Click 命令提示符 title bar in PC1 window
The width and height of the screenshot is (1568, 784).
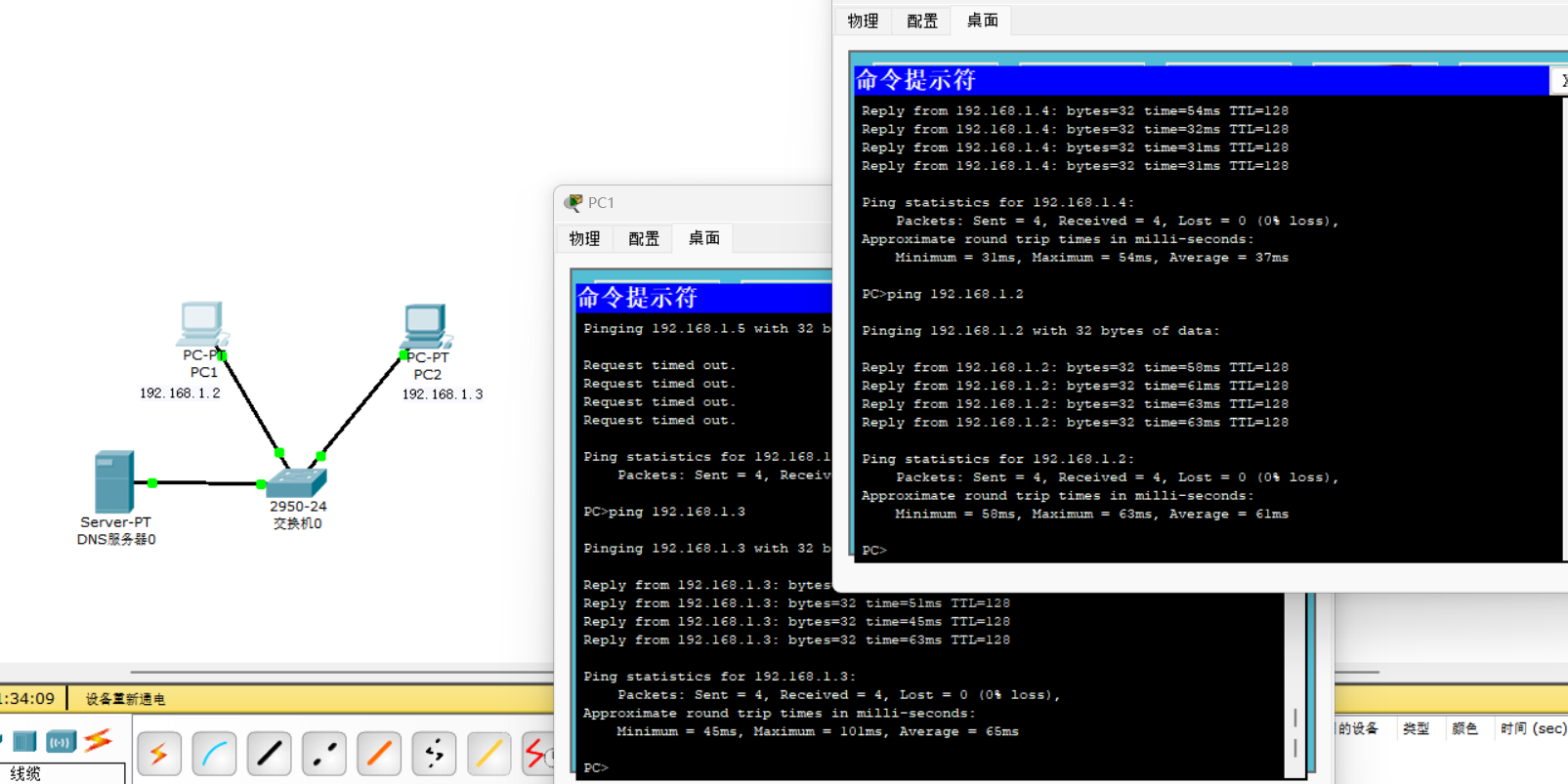coord(703,297)
